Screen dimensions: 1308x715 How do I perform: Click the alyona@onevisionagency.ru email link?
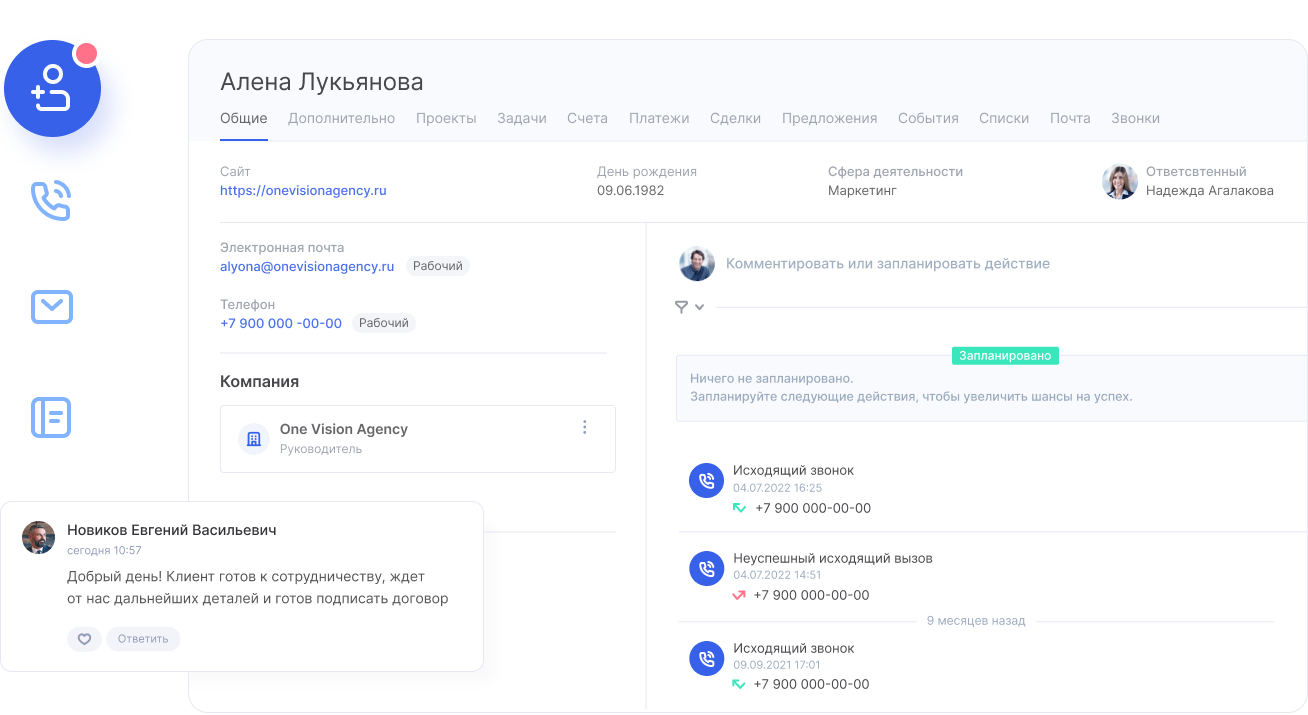click(x=307, y=267)
